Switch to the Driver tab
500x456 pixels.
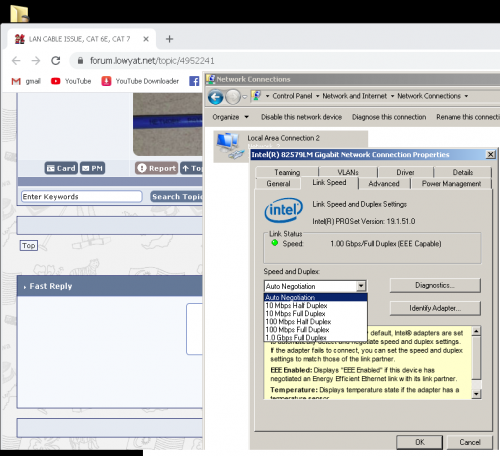pos(405,172)
